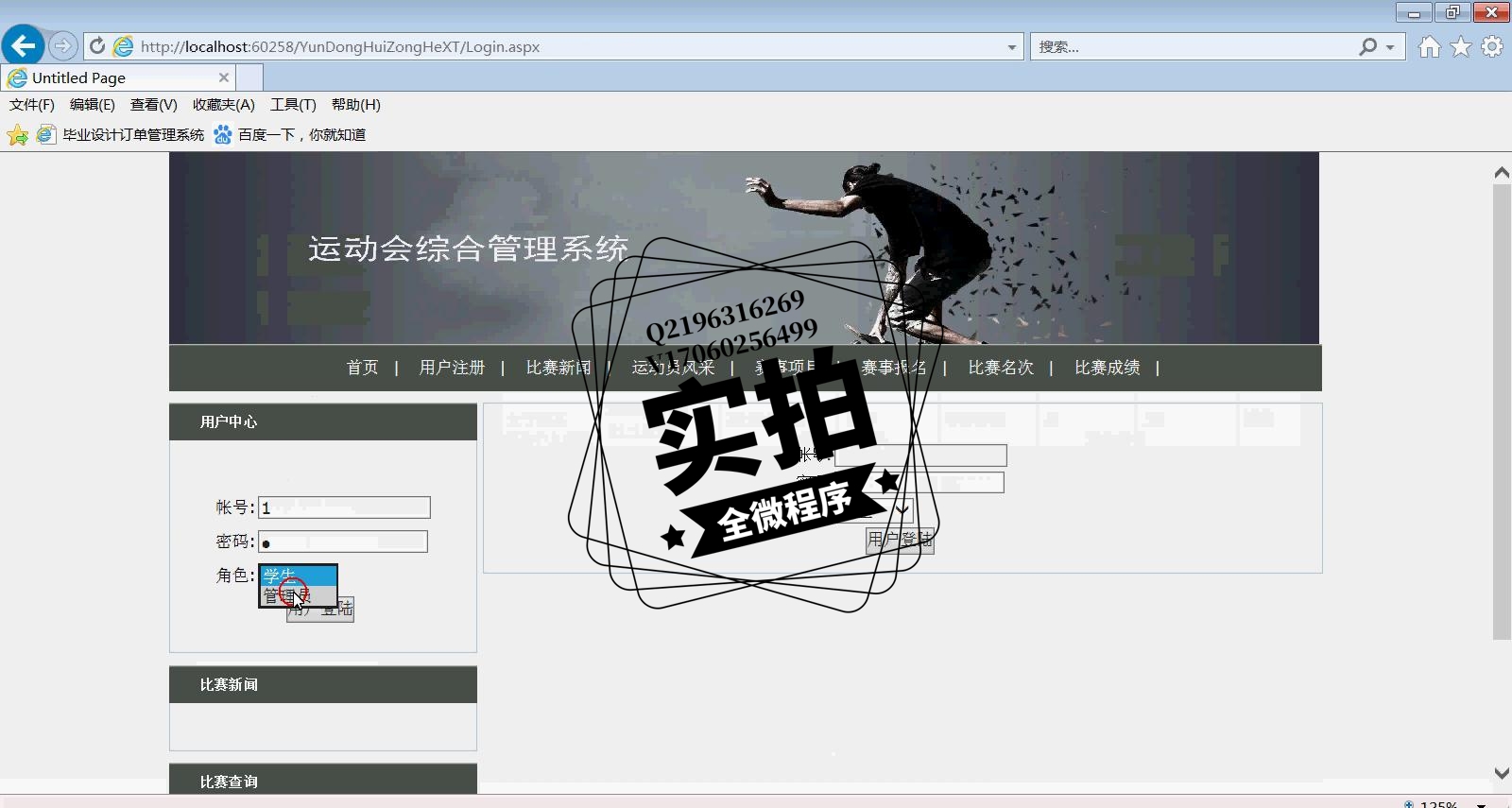Image resolution: width=1512 pixels, height=808 pixels.
Task: Click the Refresh page icon
Action: pos(97,46)
